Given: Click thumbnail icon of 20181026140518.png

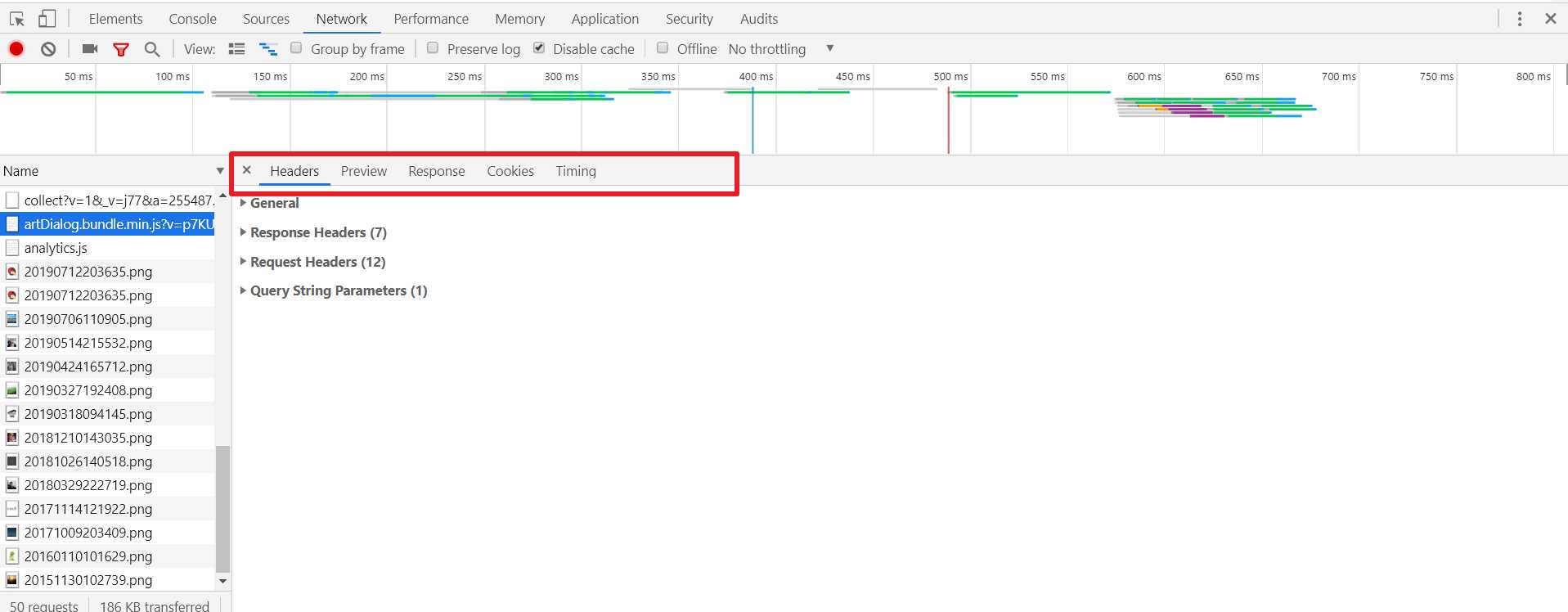Looking at the screenshot, I should coord(12,461).
